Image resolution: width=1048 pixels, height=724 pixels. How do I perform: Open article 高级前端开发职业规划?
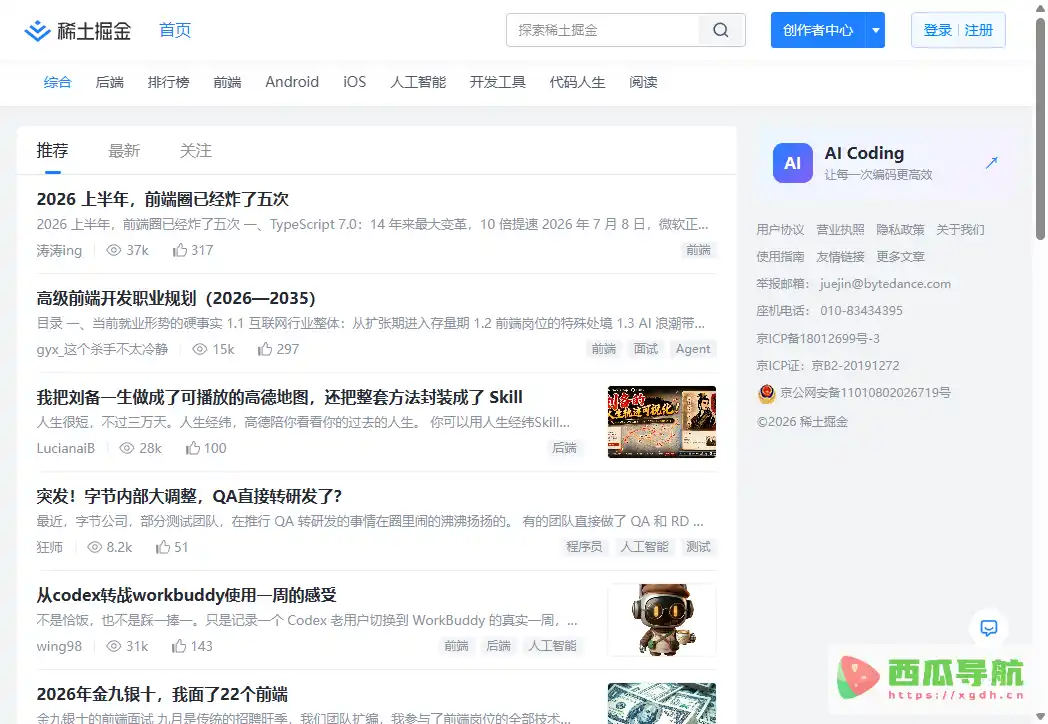pos(176,298)
